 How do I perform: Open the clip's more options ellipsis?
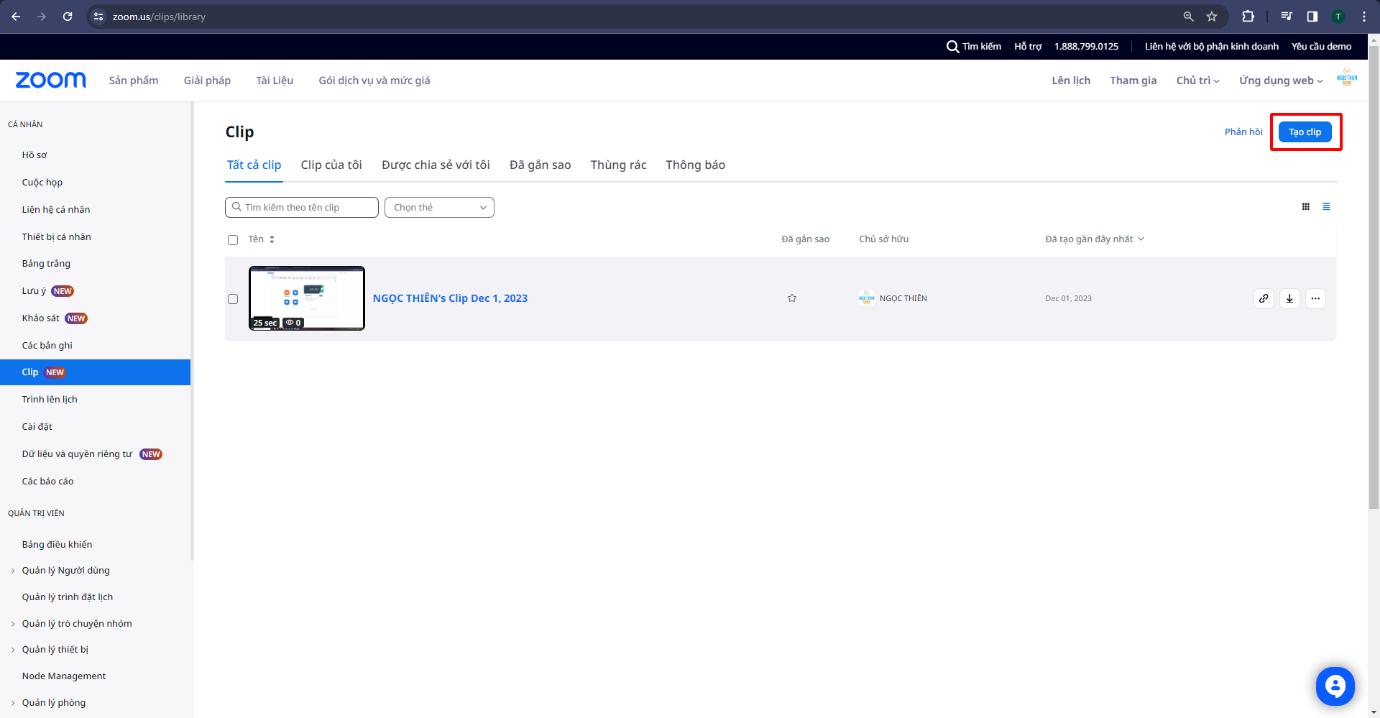tap(1315, 298)
